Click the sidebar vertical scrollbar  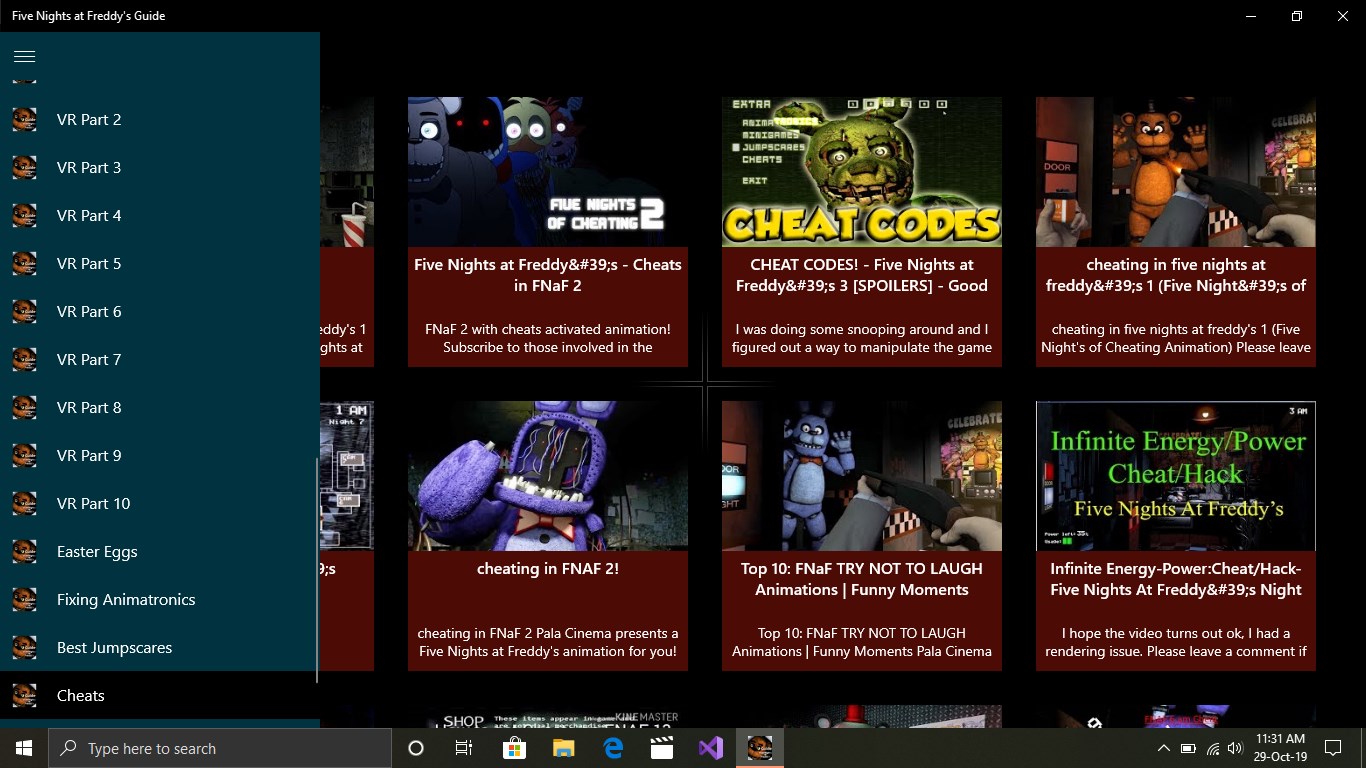coord(317,570)
